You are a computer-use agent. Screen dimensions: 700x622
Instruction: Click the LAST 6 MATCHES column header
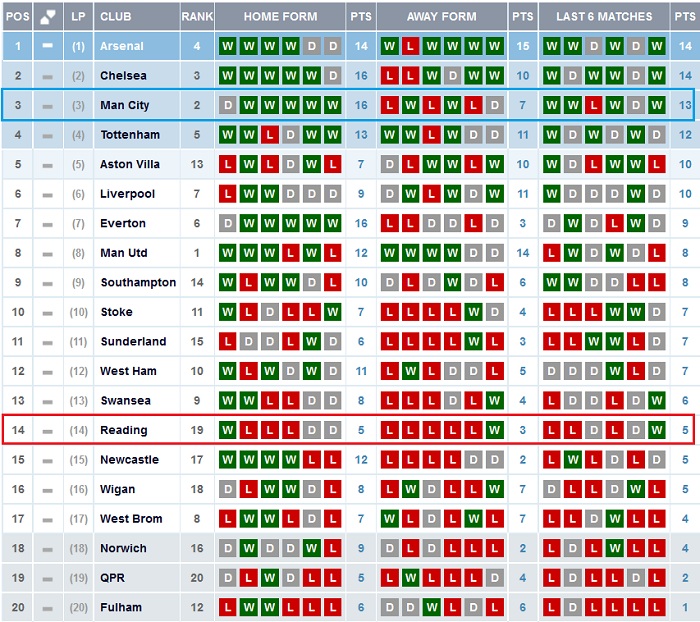tap(604, 17)
